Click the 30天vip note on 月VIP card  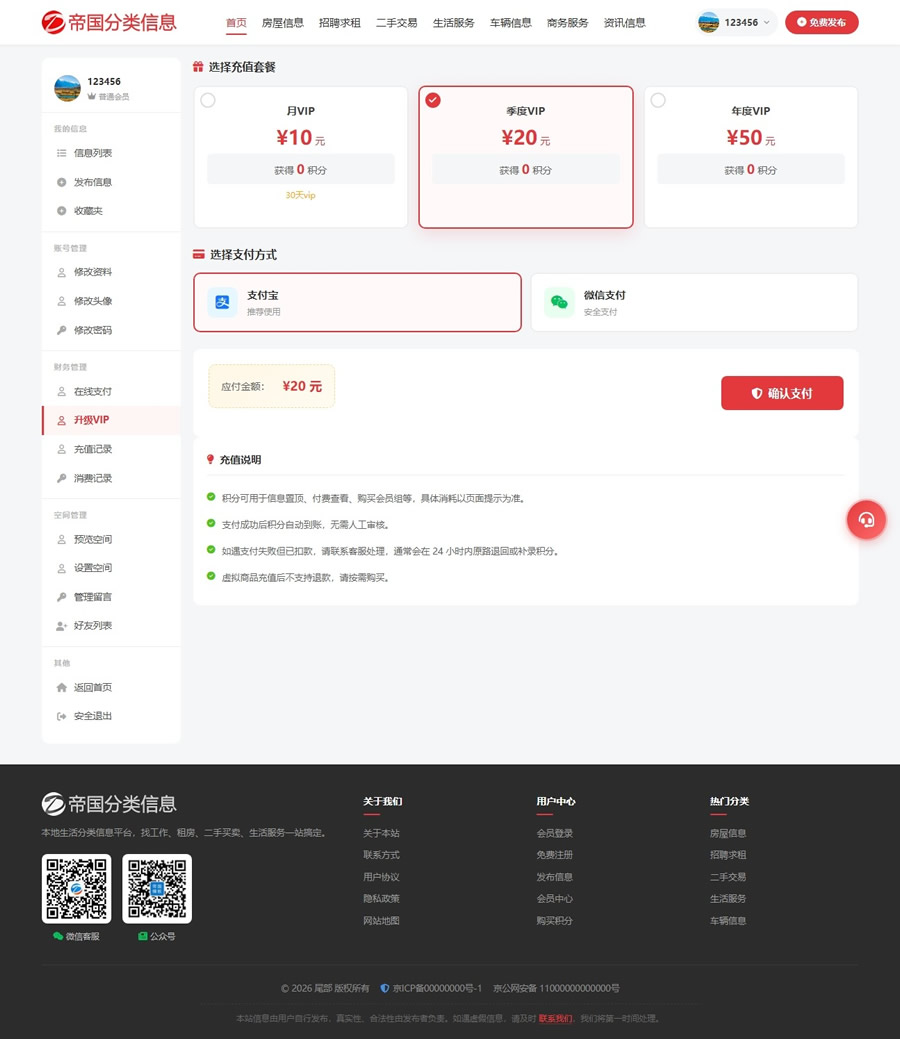tap(300, 195)
